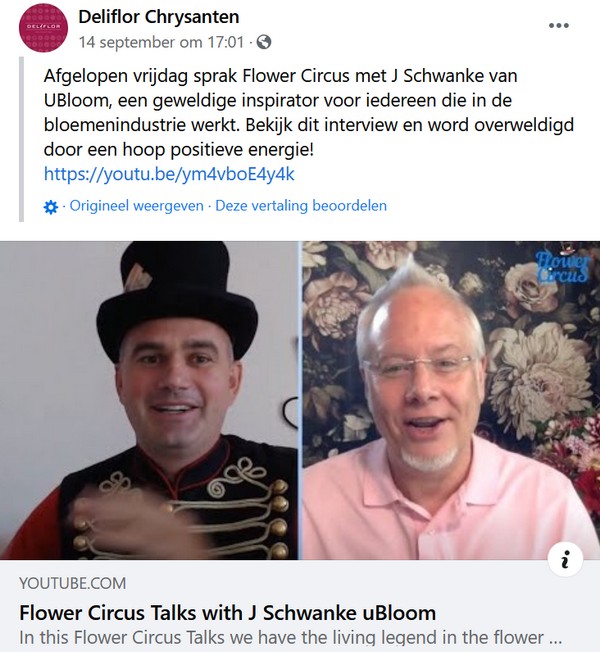The width and height of the screenshot is (600, 652).
Task: Click the public globe audience icon
Action: [x=264, y=42]
